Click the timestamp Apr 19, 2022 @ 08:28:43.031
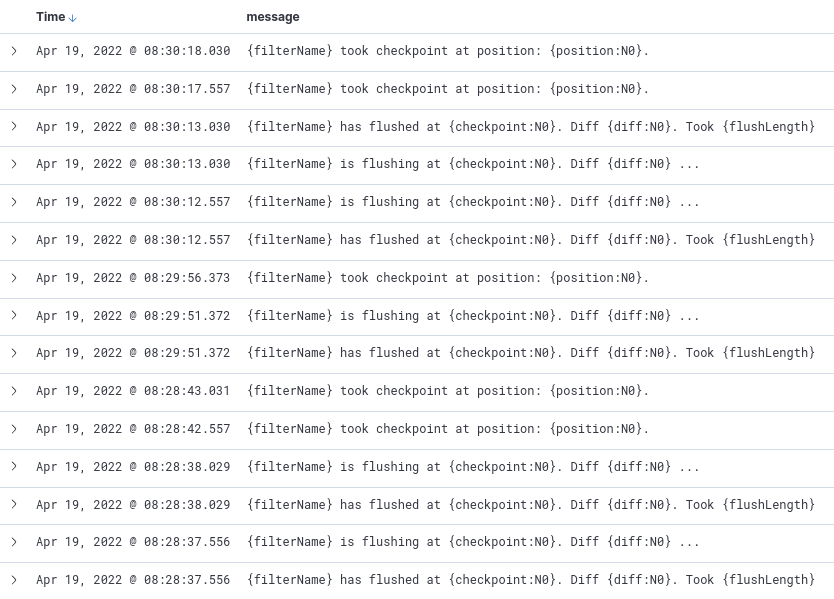834x599 pixels. pyautogui.click(x=133, y=391)
